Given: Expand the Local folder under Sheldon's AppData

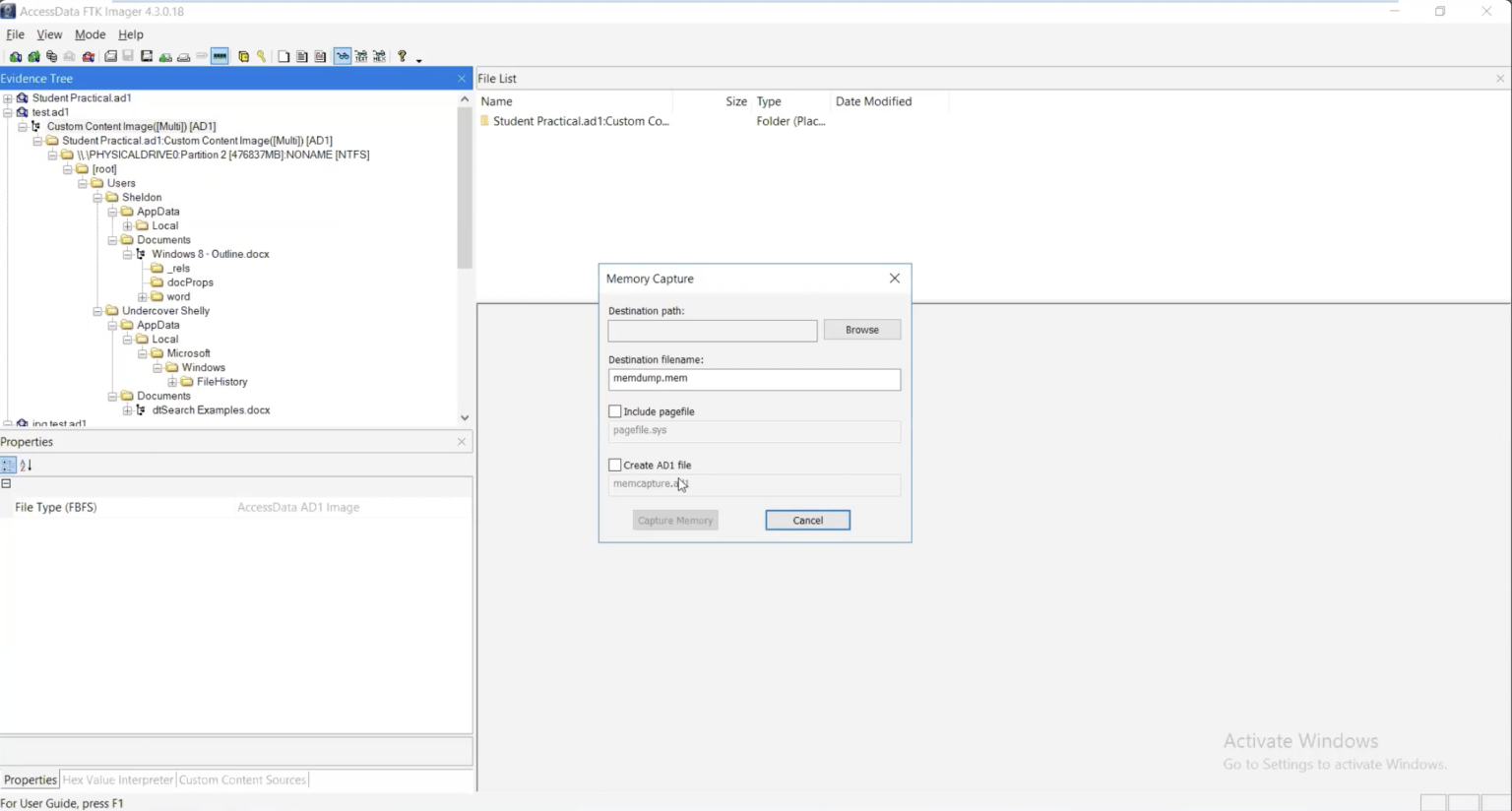Looking at the screenshot, I should (128, 225).
